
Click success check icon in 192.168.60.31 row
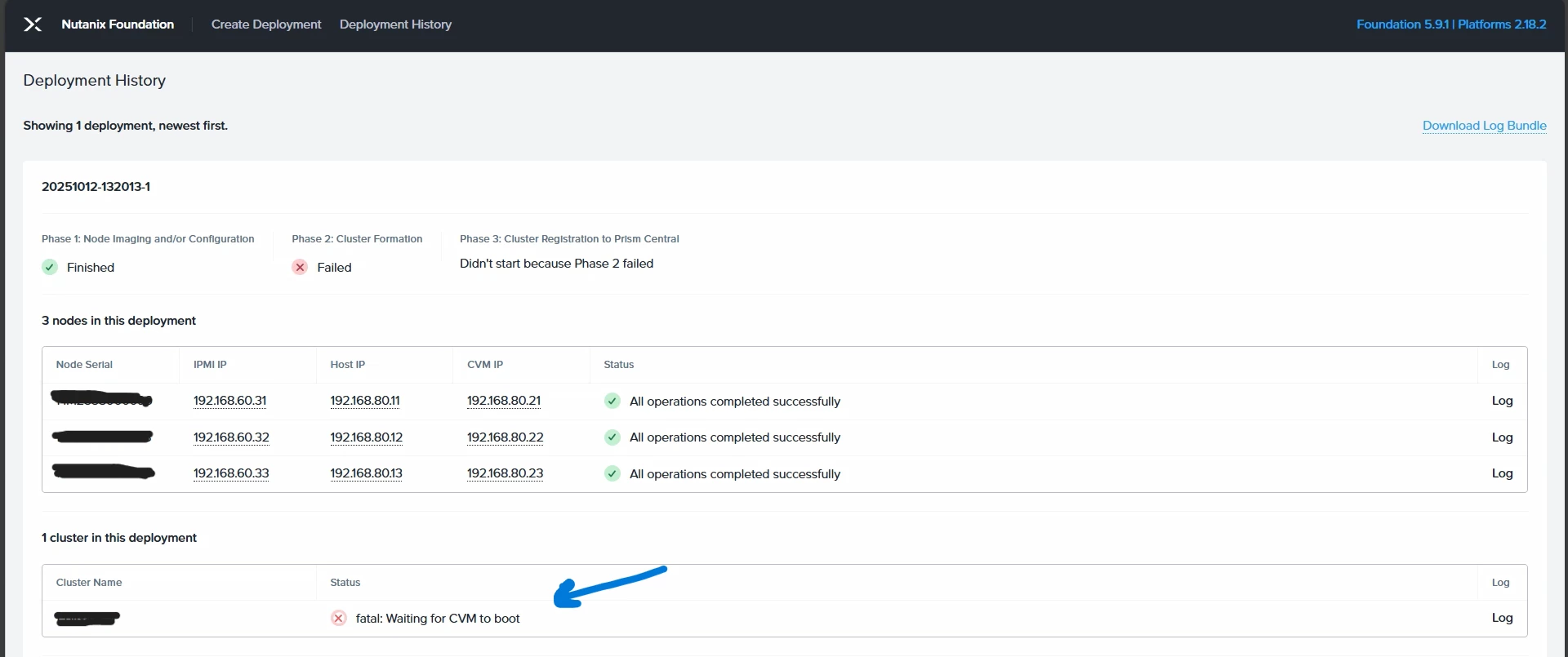pos(612,401)
